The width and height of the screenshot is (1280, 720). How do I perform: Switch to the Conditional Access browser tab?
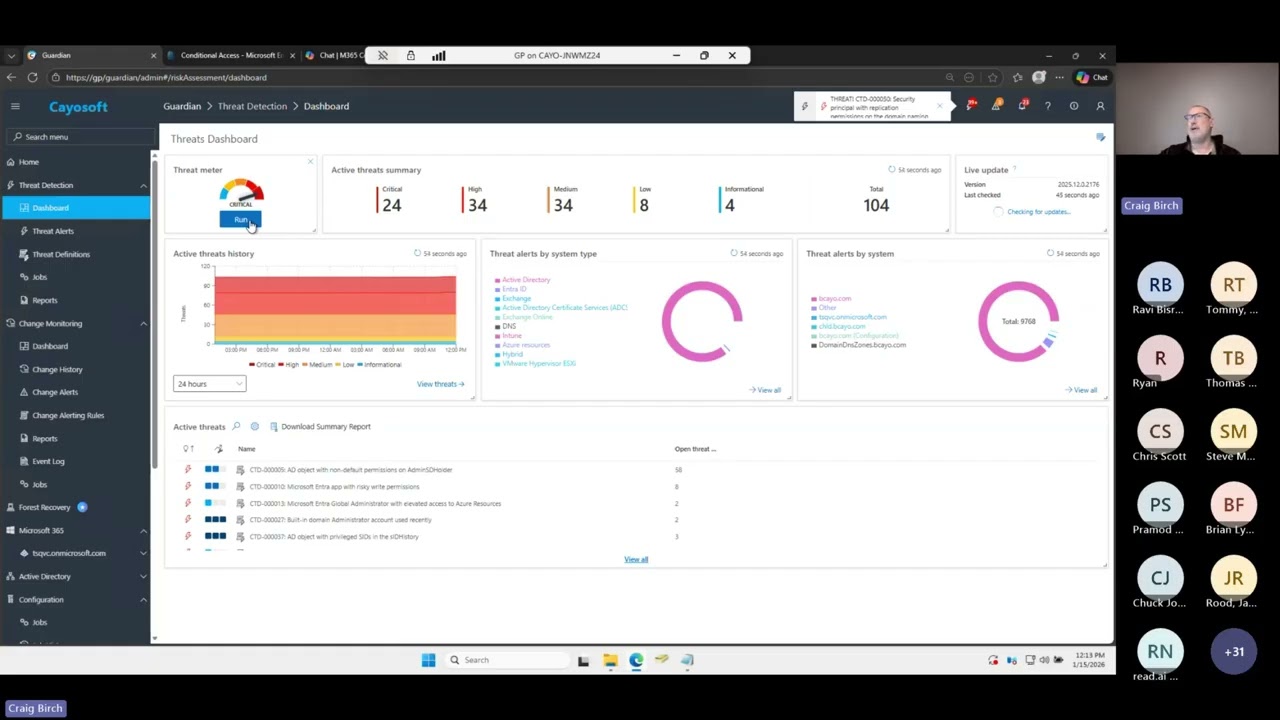point(230,55)
